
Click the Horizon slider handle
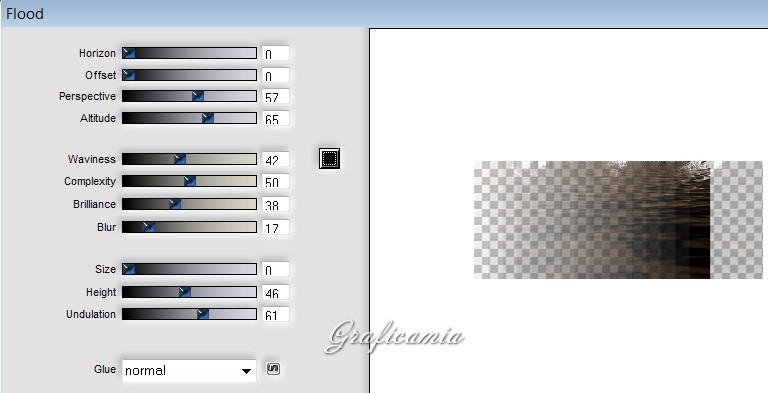click(x=129, y=53)
